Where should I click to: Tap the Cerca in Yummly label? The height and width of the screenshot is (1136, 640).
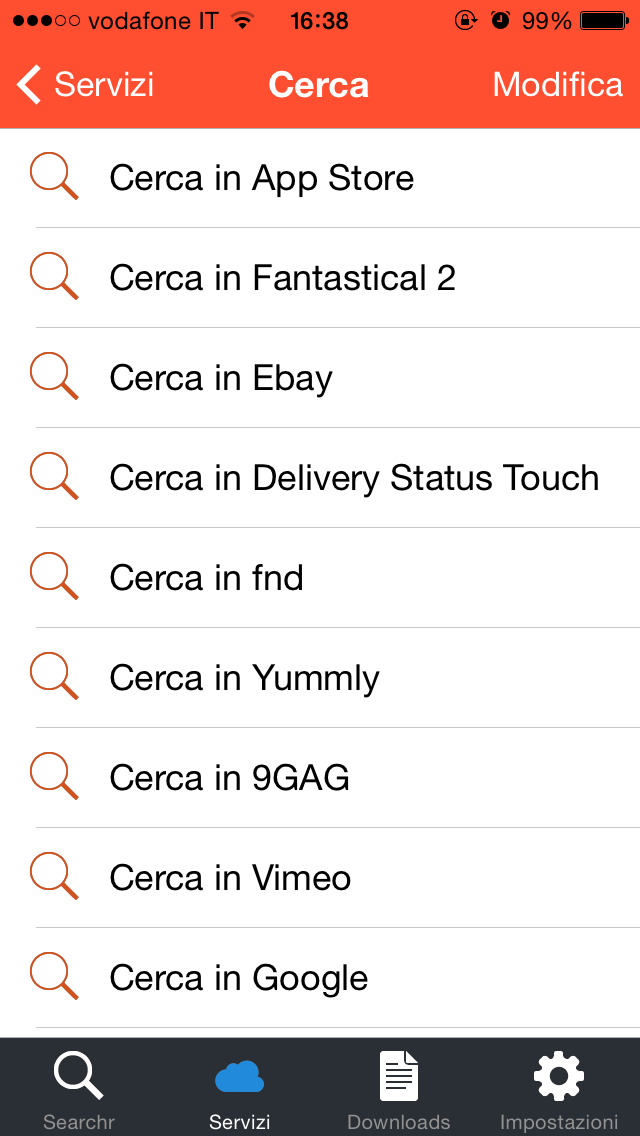244,678
